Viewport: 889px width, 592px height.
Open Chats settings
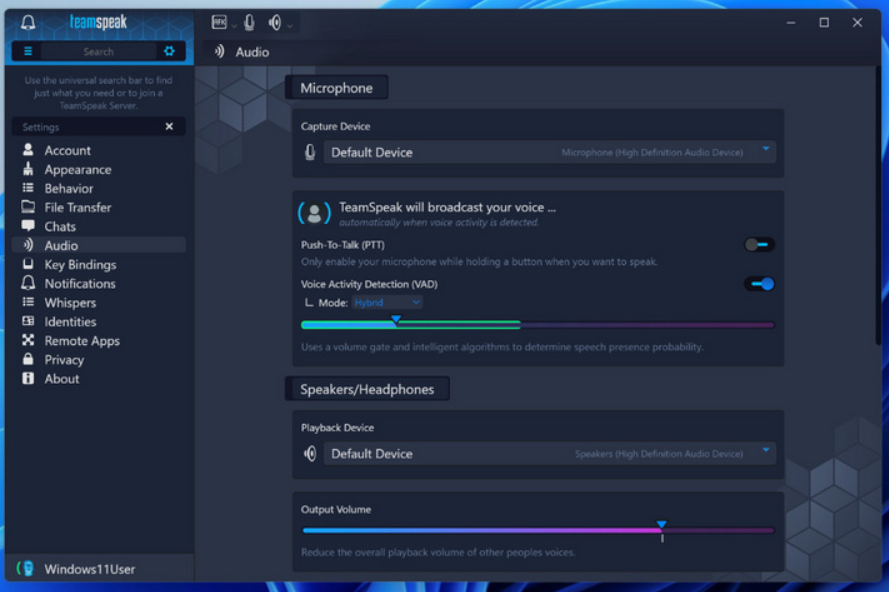99,226
